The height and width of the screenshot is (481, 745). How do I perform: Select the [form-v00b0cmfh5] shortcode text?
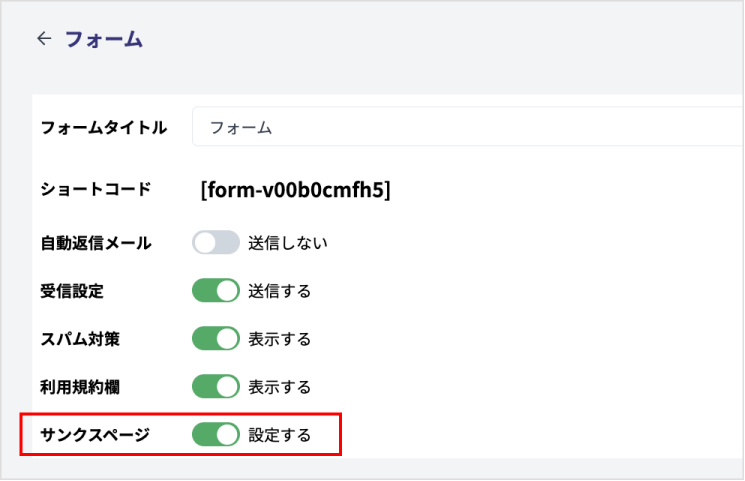(x=295, y=190)
